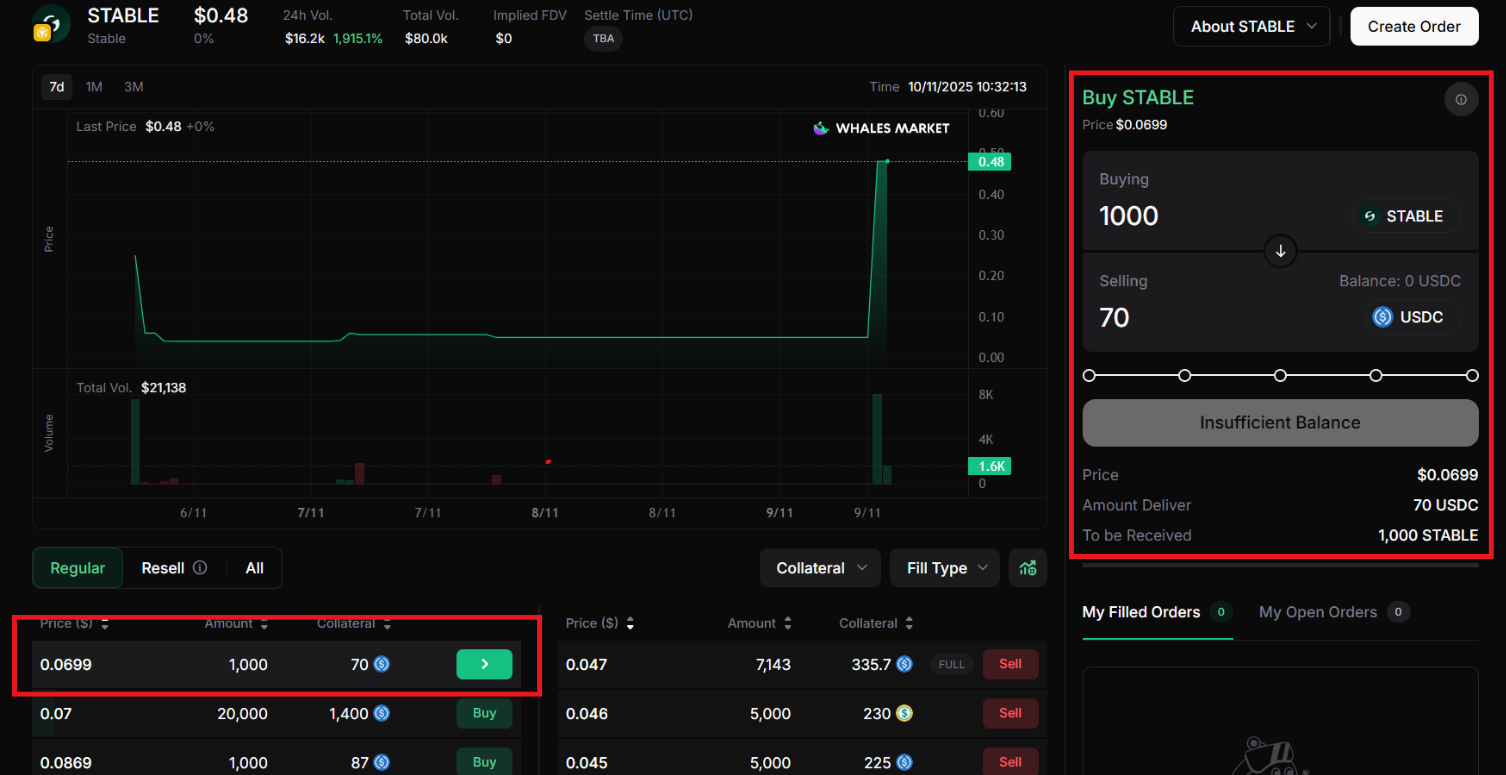Image resolution: width=1506 pixels, height=775 pixels.
Task: Click the green arrow on 0.0699 order row
Action: pos(484,664)
